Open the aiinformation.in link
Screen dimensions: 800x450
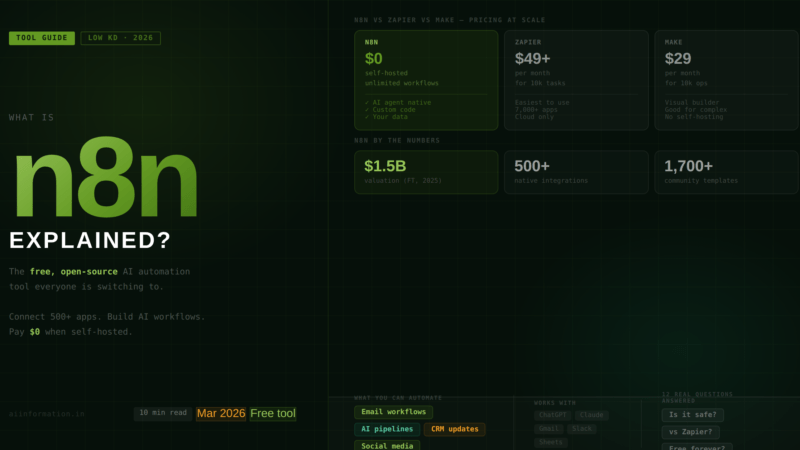click(x=46, y=414)
